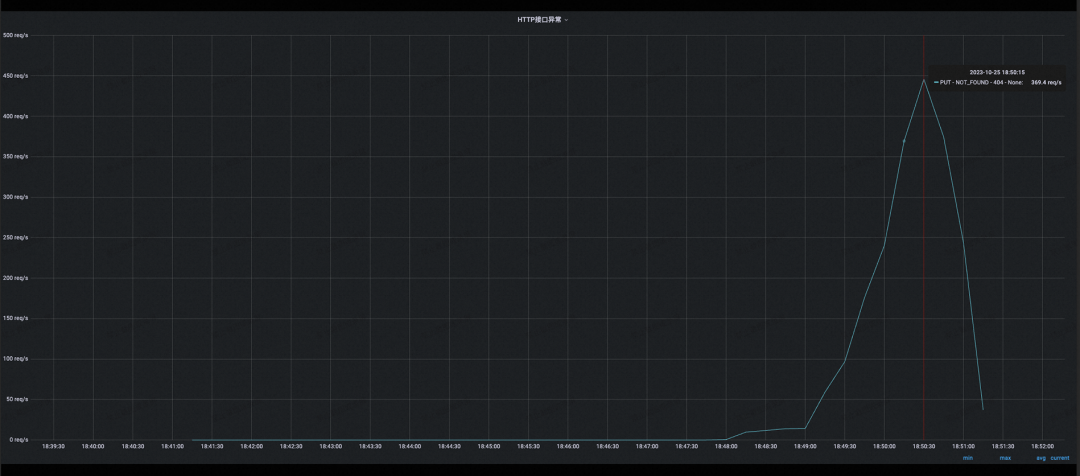
Task: Sort legend by the avg column
Action: (1041, 458)
